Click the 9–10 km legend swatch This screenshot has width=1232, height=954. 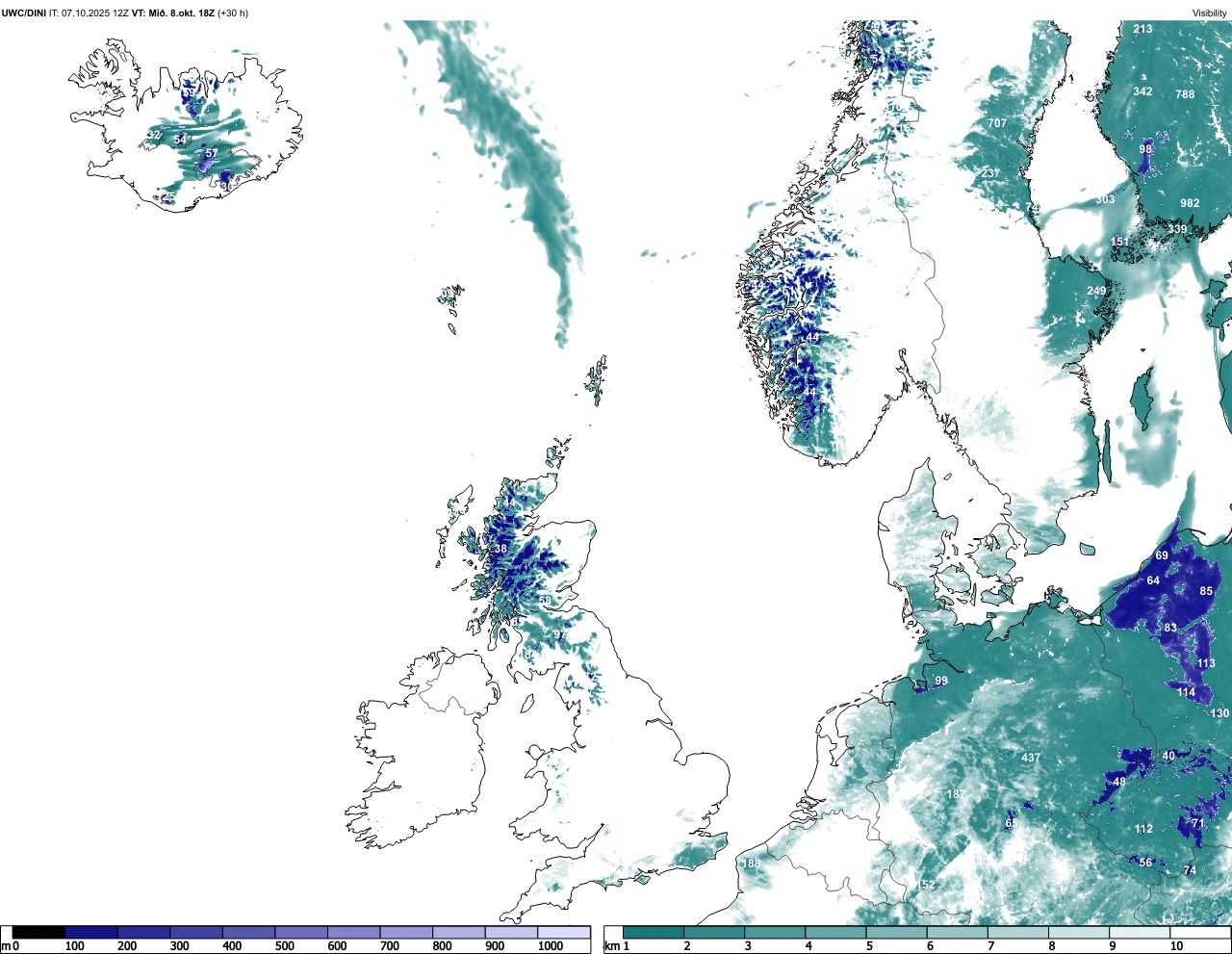[x=1141, y=932]
